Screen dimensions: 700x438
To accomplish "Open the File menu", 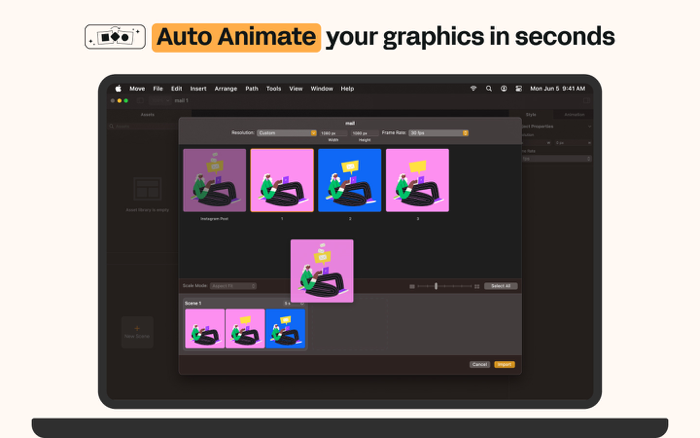I will tap(158, 88).
